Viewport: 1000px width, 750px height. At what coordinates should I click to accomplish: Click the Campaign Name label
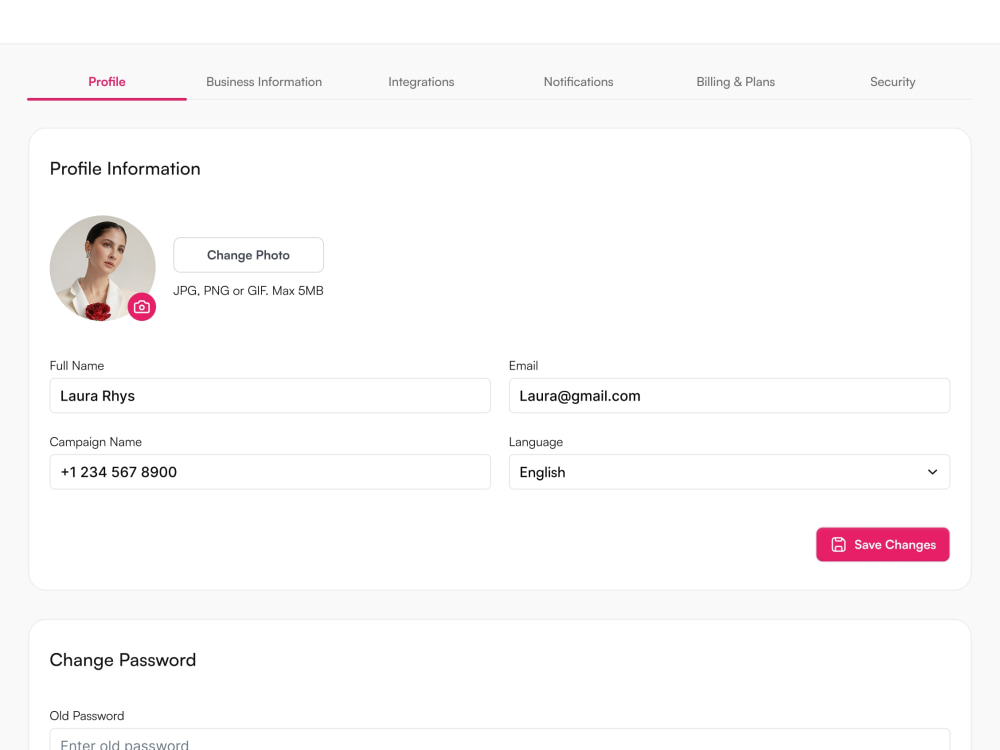96,442
